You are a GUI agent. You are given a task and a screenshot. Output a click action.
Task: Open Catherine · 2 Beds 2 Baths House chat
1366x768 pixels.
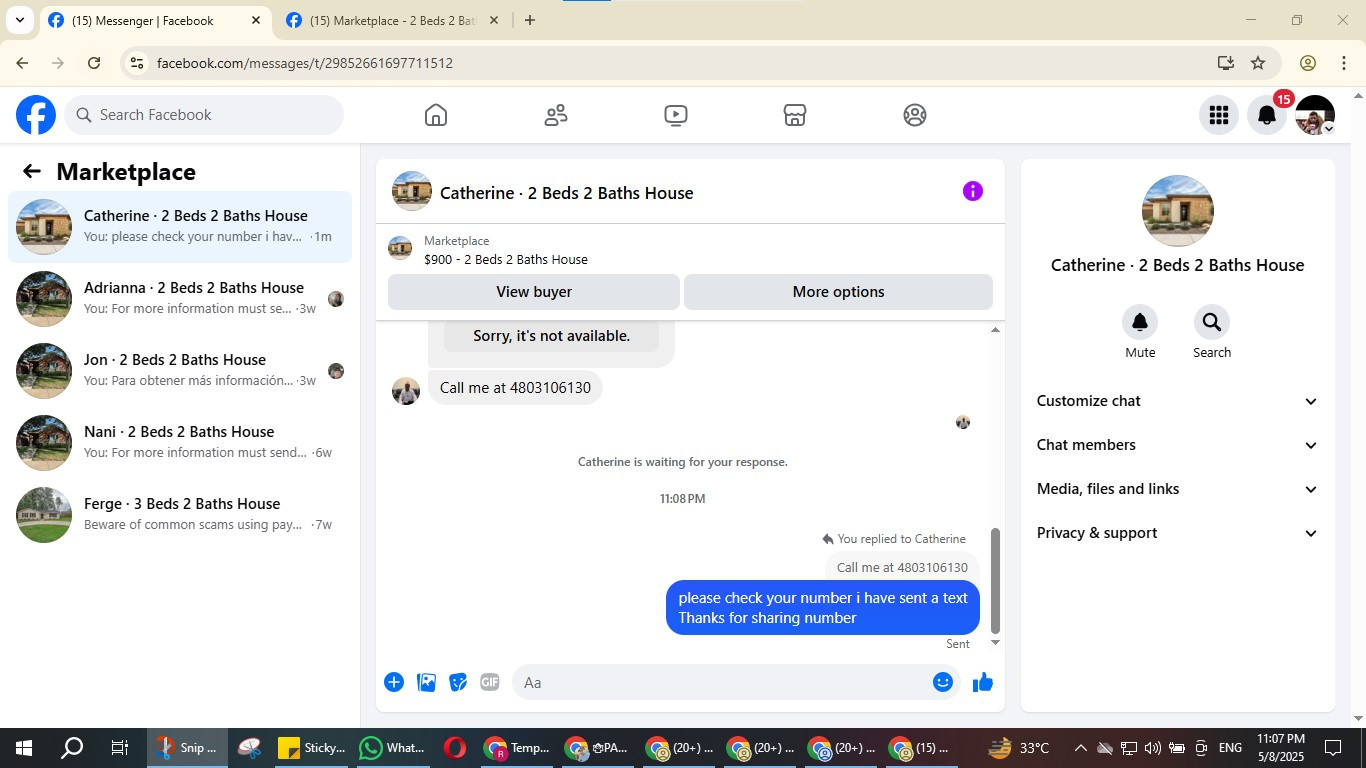(x=180, y=227)
